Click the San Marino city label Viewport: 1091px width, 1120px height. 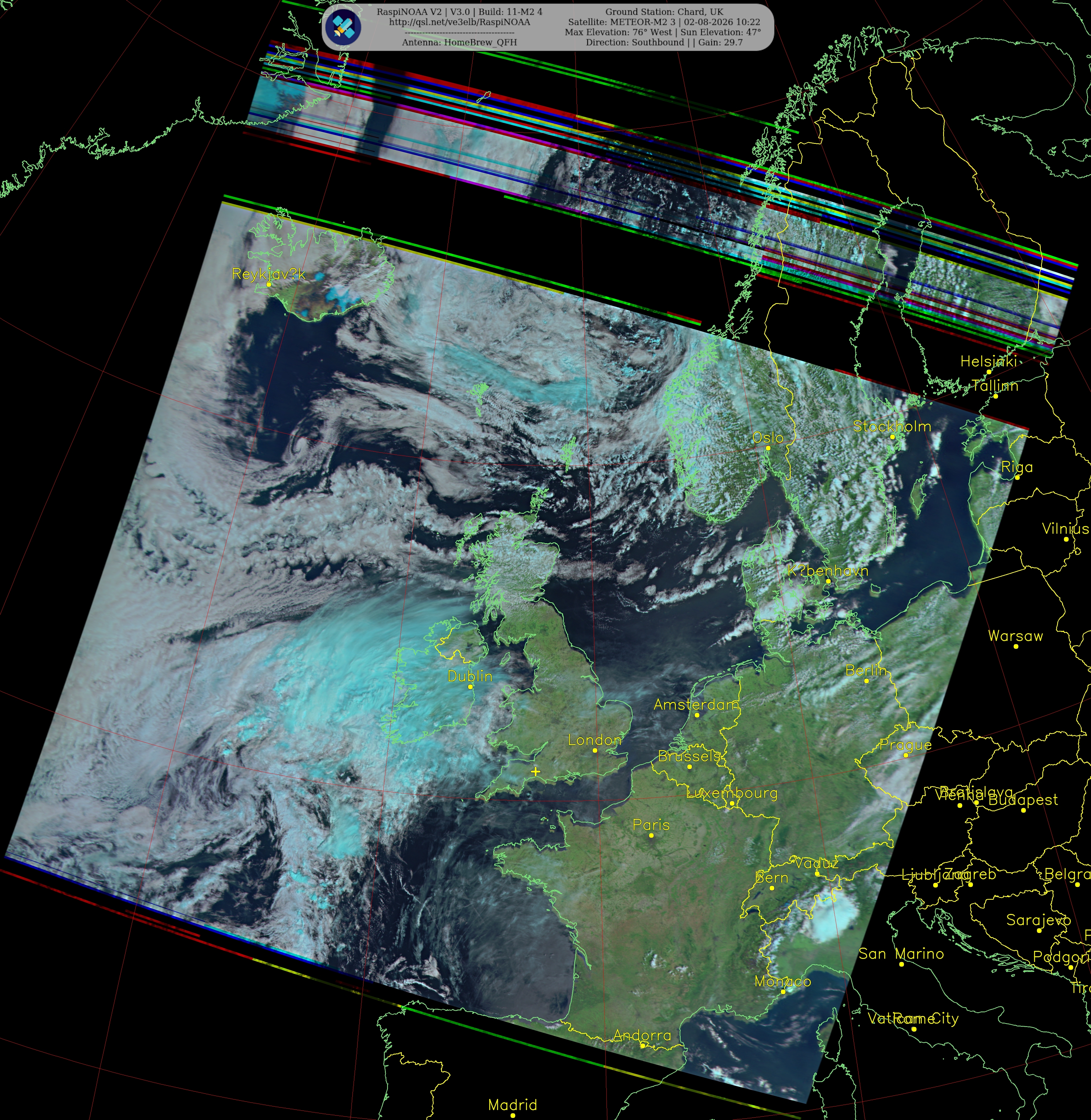coord(901,954)
